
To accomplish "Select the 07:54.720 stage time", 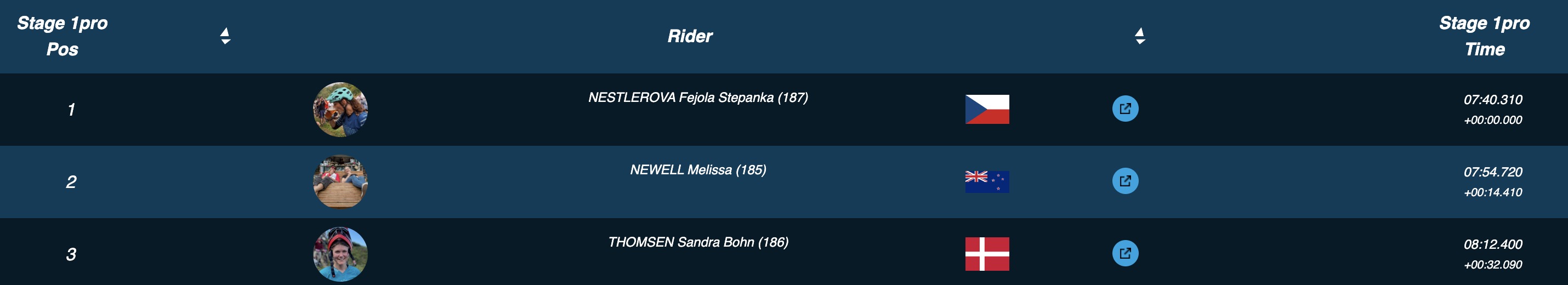I will coord(1492,172).
